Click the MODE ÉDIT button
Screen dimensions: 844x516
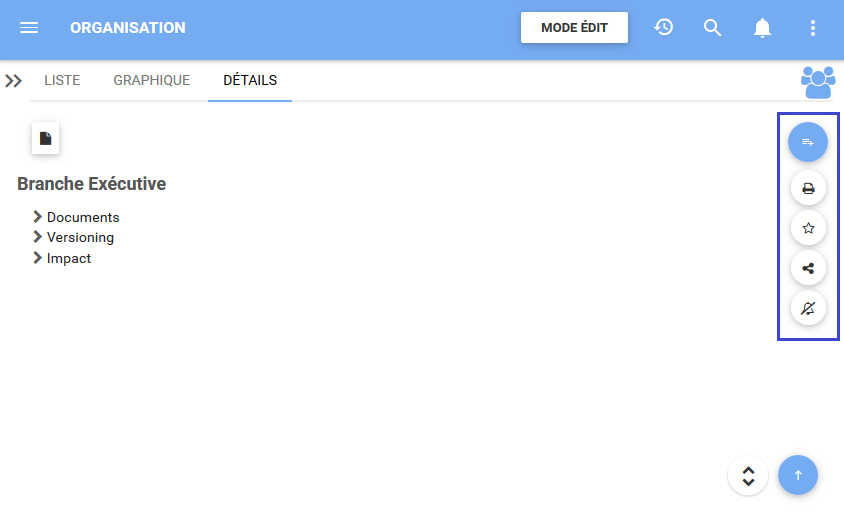(574, 28)
